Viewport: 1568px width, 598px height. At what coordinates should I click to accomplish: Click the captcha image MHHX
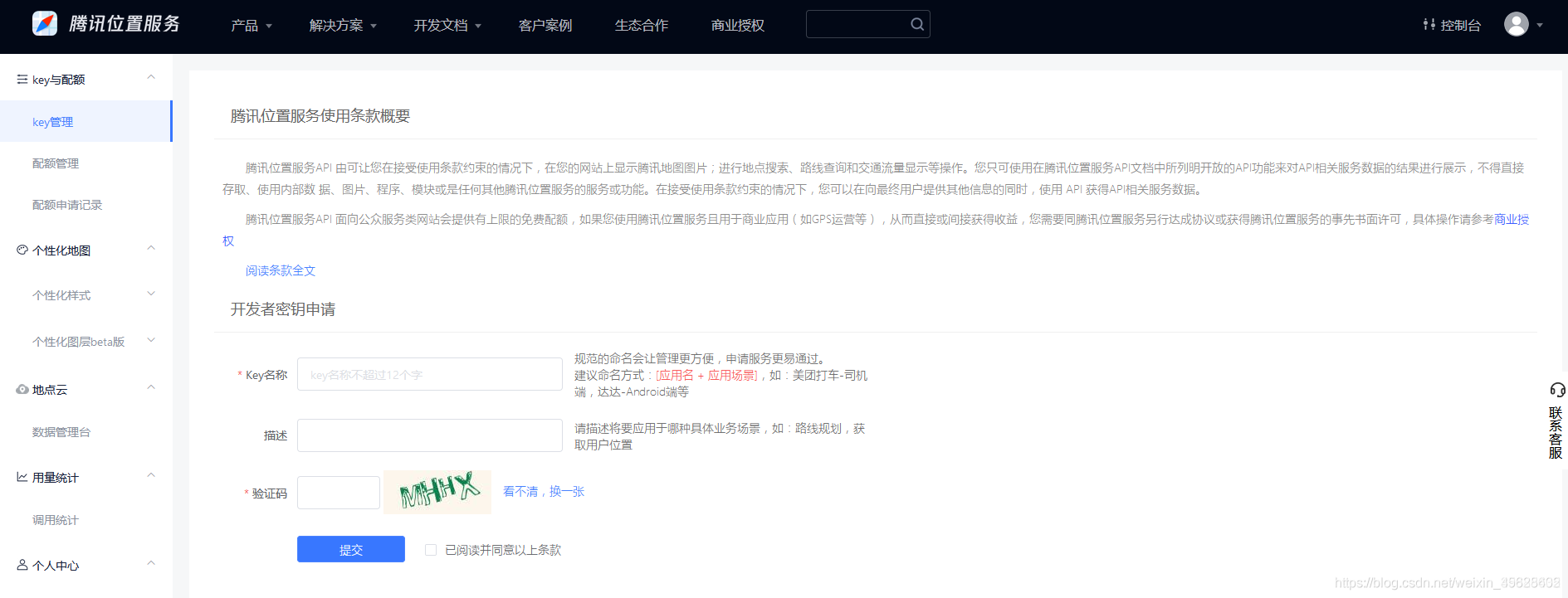pyautogui.click(x=437, y=492)
